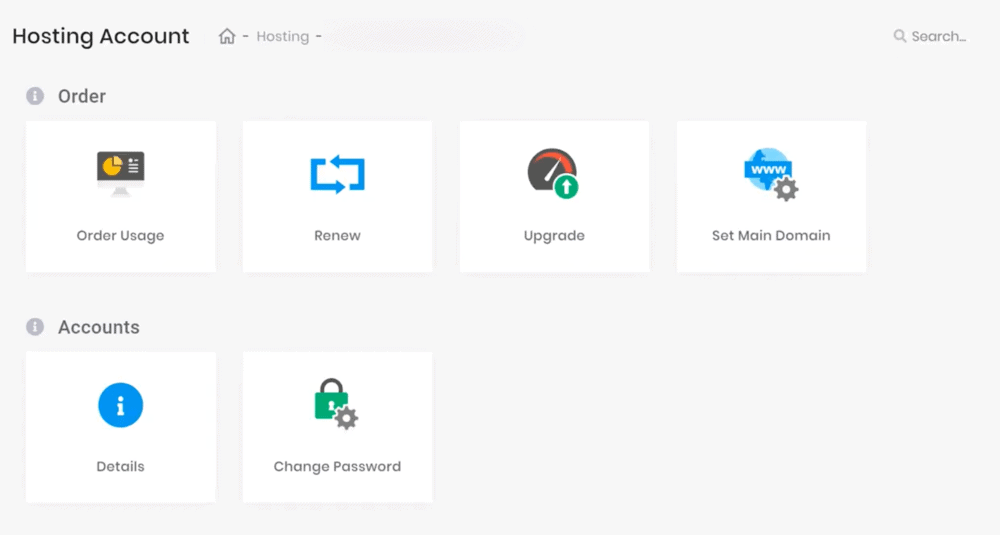
Task: Select the Upgrade speedometer icon
Action: tap(554, 173)
